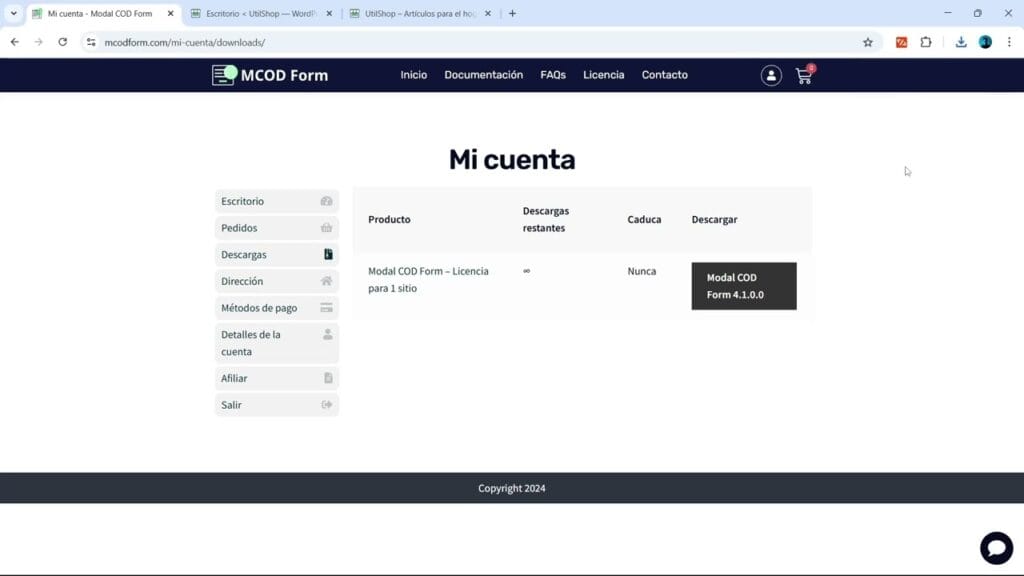Image resolution: width=1024 pixels, height=576 pixels.
Task: Click the Descargas file icon
Action: click(328, 254)
